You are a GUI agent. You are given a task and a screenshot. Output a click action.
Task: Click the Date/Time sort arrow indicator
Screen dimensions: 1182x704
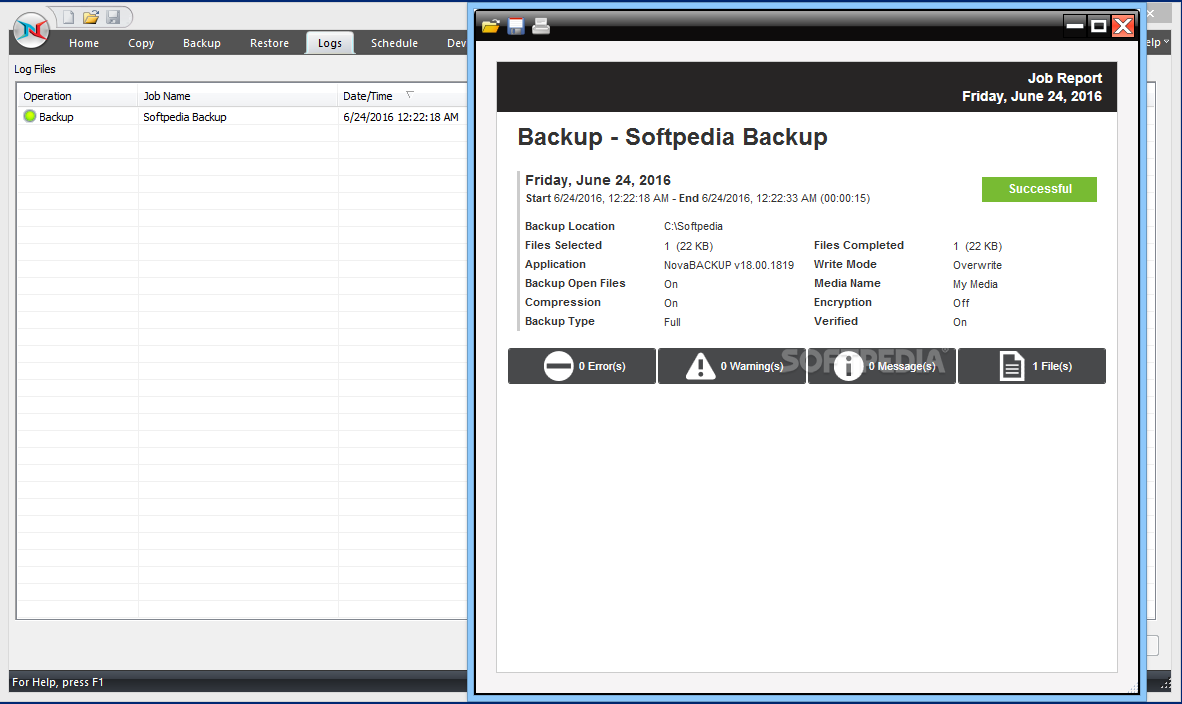pyautogui.click(x=410, y=94)
